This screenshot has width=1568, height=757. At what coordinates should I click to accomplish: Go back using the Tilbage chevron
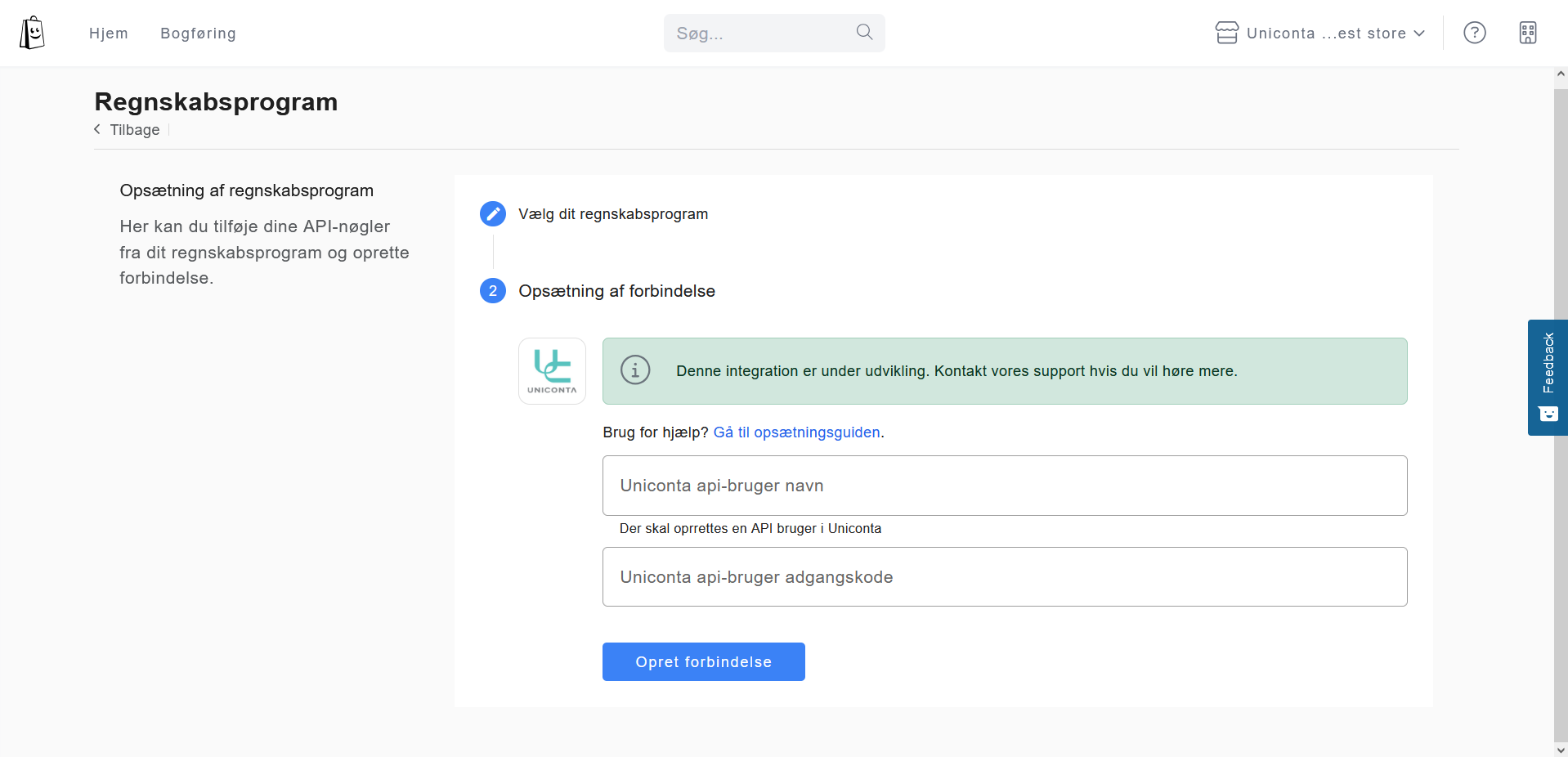97,130
